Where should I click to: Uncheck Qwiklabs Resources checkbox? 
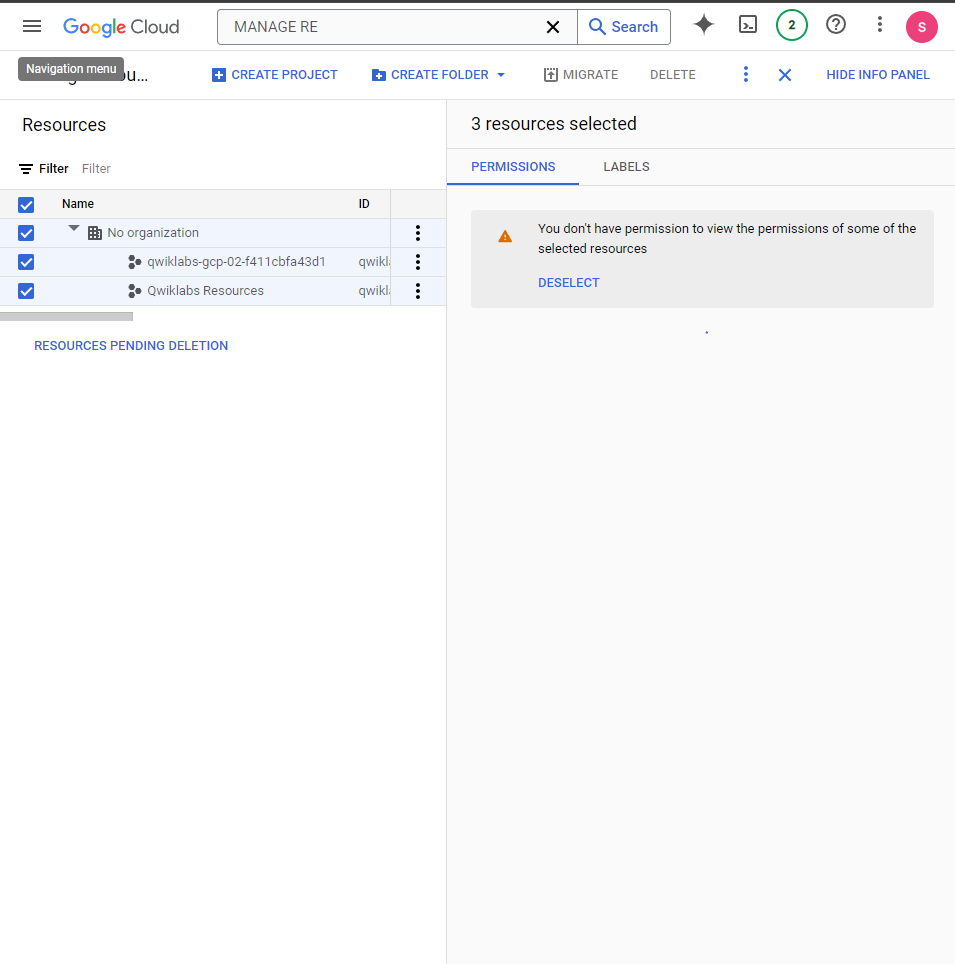point(26,291)
